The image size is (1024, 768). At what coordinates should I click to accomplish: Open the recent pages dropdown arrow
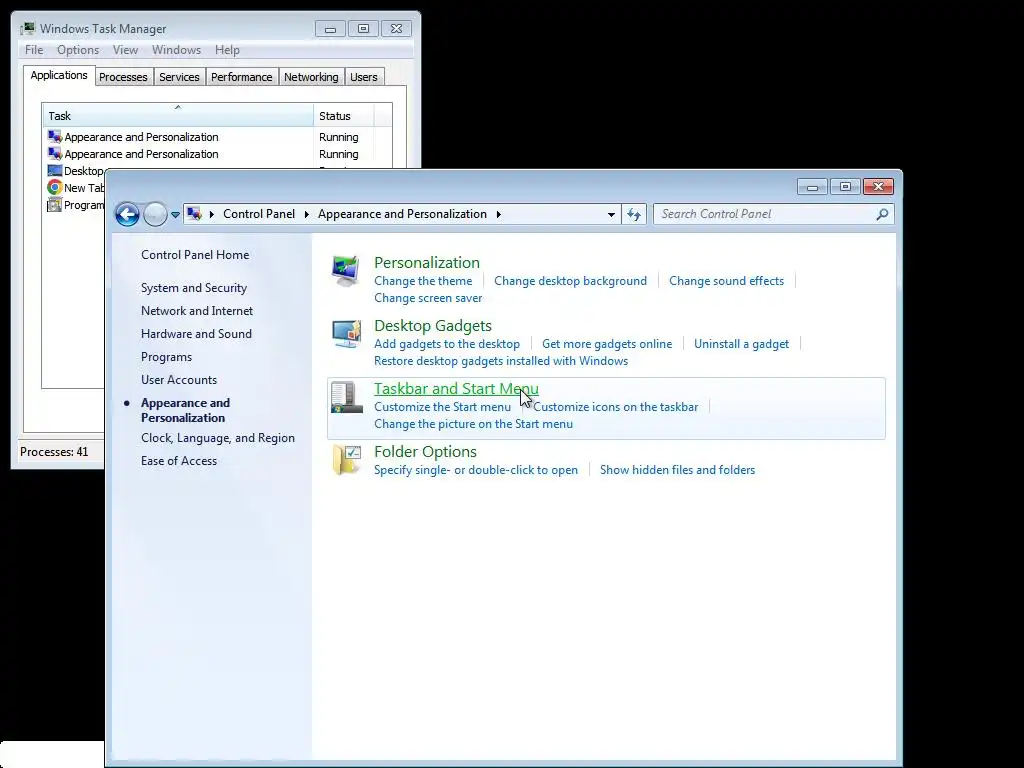pos(175,214)
